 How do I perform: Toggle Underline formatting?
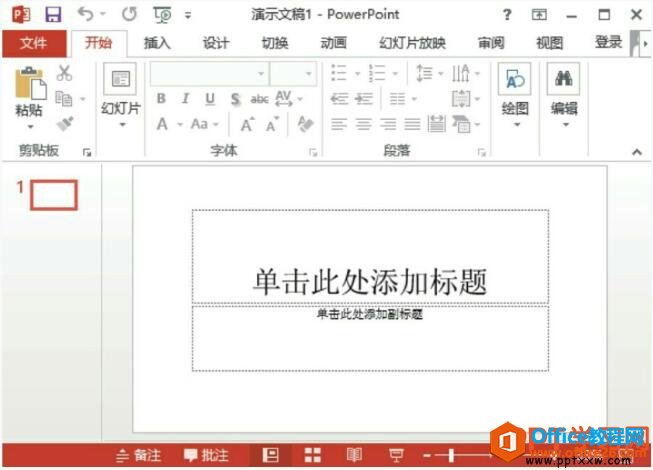[x=210, y=99]
